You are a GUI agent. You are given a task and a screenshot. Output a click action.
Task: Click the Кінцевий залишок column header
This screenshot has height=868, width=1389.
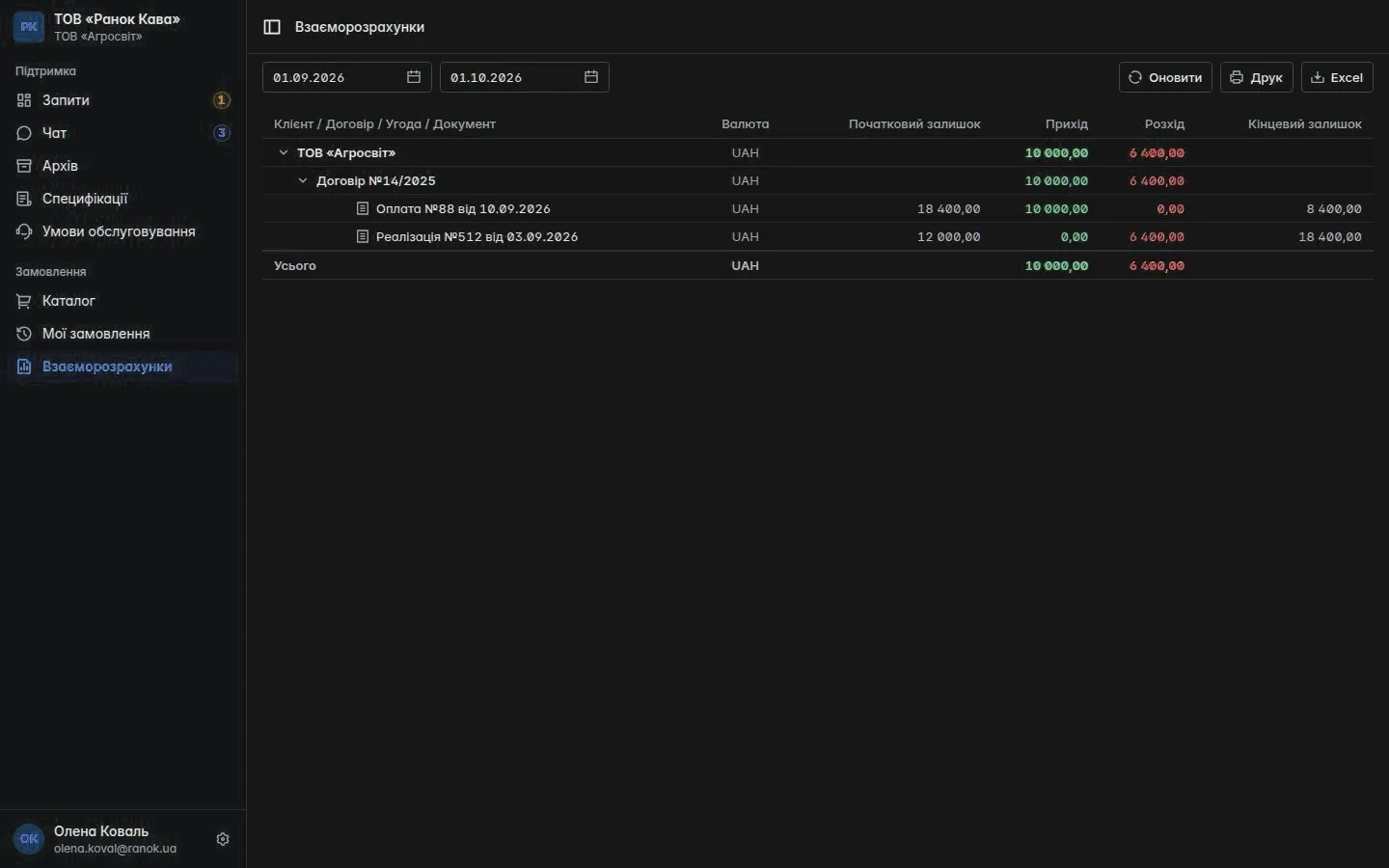[x=1305, y=123]
